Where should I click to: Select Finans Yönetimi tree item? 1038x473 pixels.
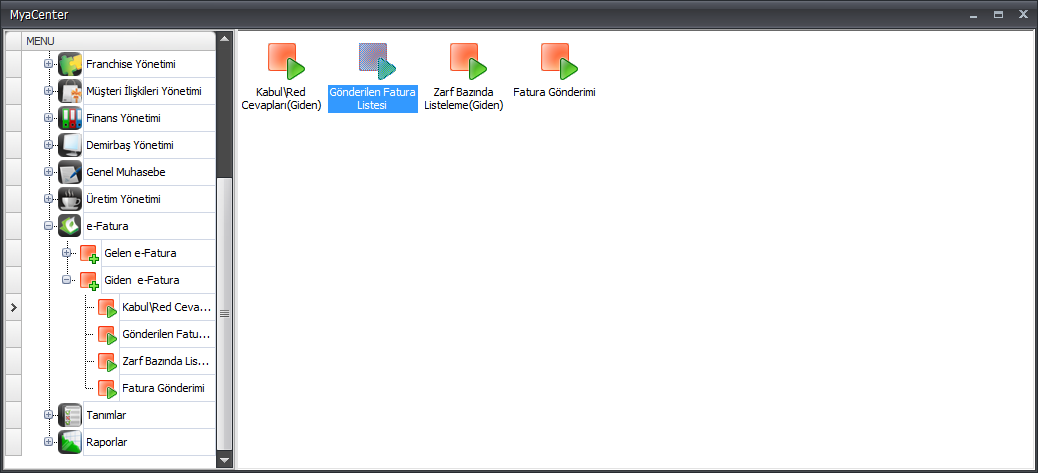tap(123, 118)
